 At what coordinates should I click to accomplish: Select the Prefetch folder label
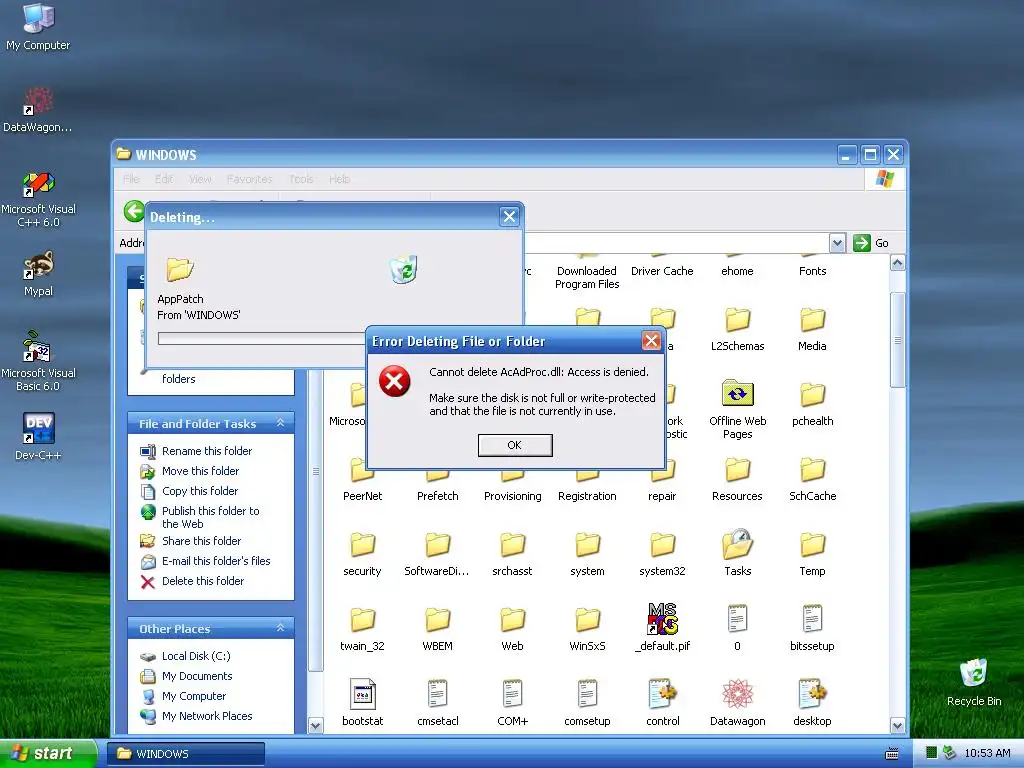[x=438, y=496]
